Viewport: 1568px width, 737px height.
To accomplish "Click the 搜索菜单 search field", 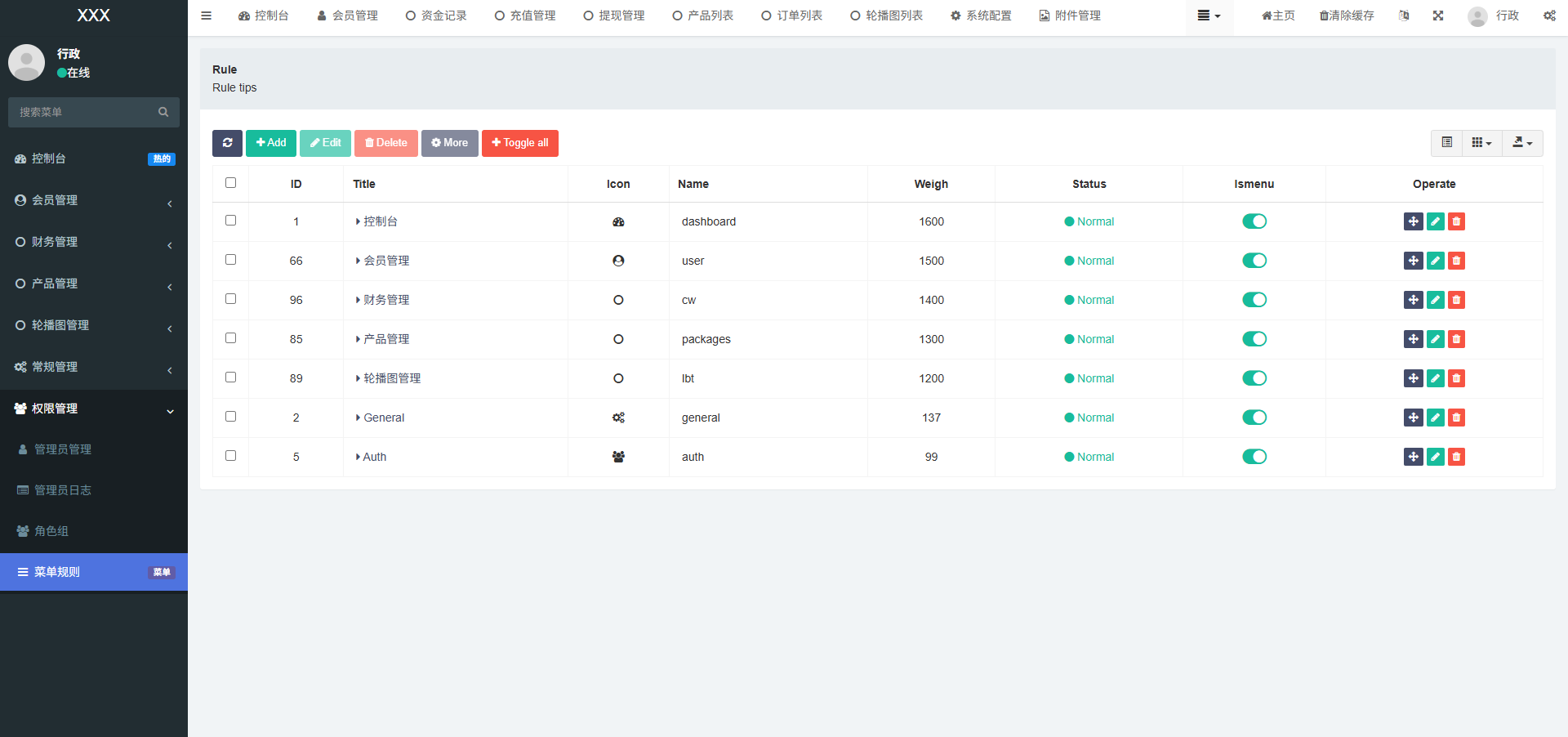I will coord(86,112).
